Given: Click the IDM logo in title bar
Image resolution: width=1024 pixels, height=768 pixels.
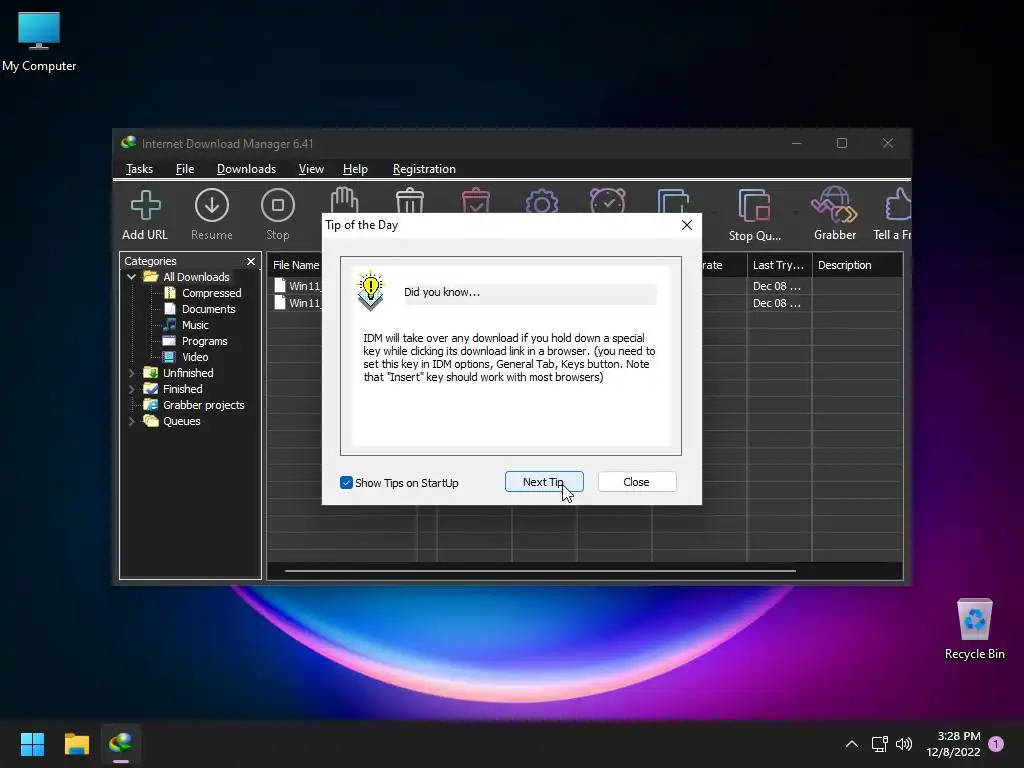Looking at the screenshot, I should (129, 143).
